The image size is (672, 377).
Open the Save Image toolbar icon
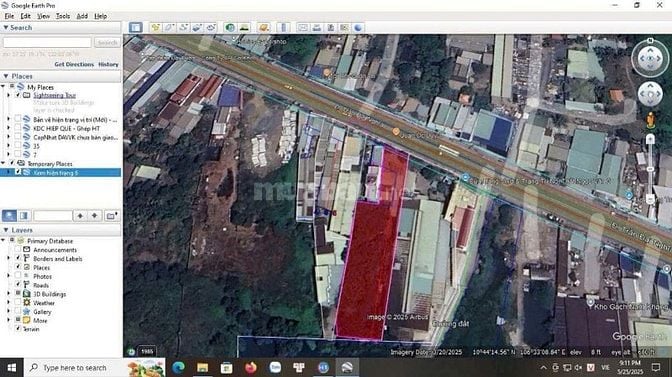point(330,28)
